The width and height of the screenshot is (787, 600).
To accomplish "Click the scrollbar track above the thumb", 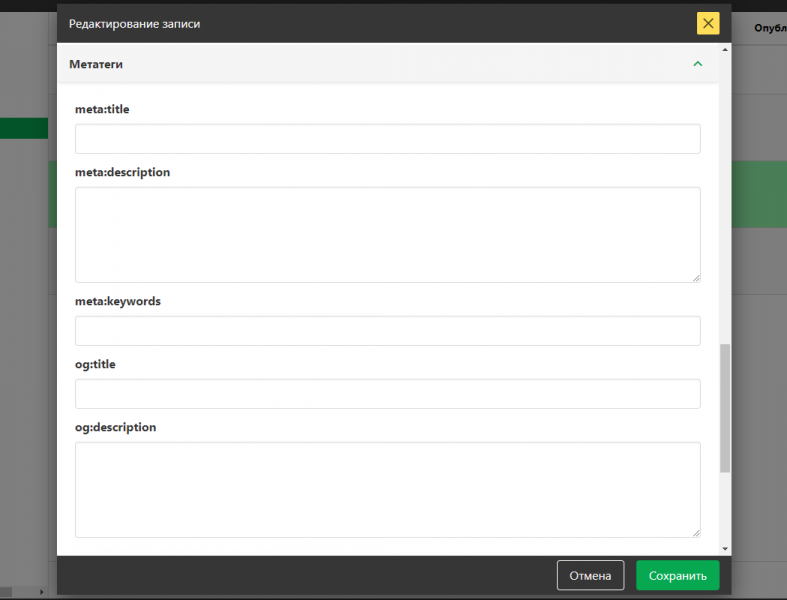I will click(x=725, y=200).
